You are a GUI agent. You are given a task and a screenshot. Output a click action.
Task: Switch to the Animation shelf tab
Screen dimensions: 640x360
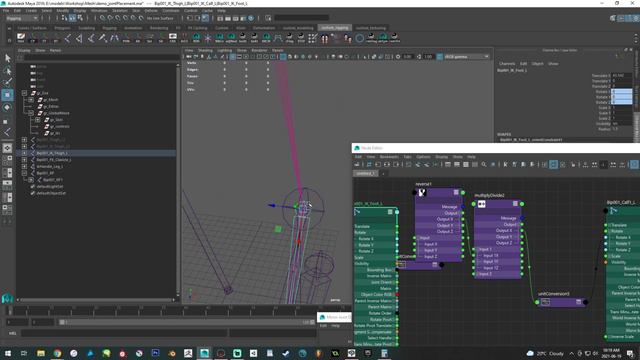(x=133, y=28)
